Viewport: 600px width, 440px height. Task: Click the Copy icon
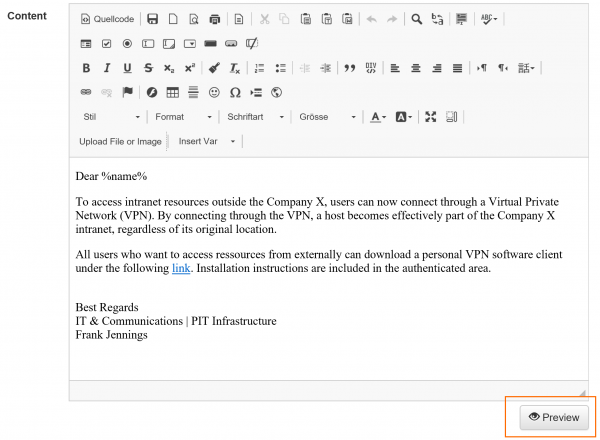pos(284,19)
